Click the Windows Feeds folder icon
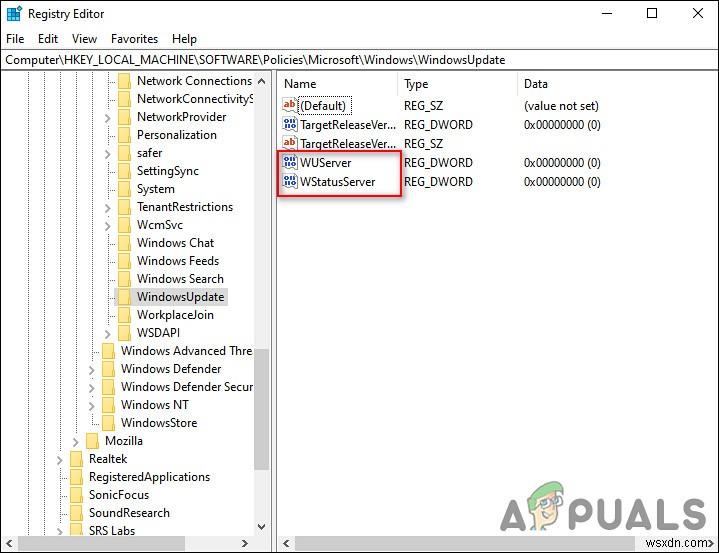This screenshot has height=553, width=719. point(124,261)
